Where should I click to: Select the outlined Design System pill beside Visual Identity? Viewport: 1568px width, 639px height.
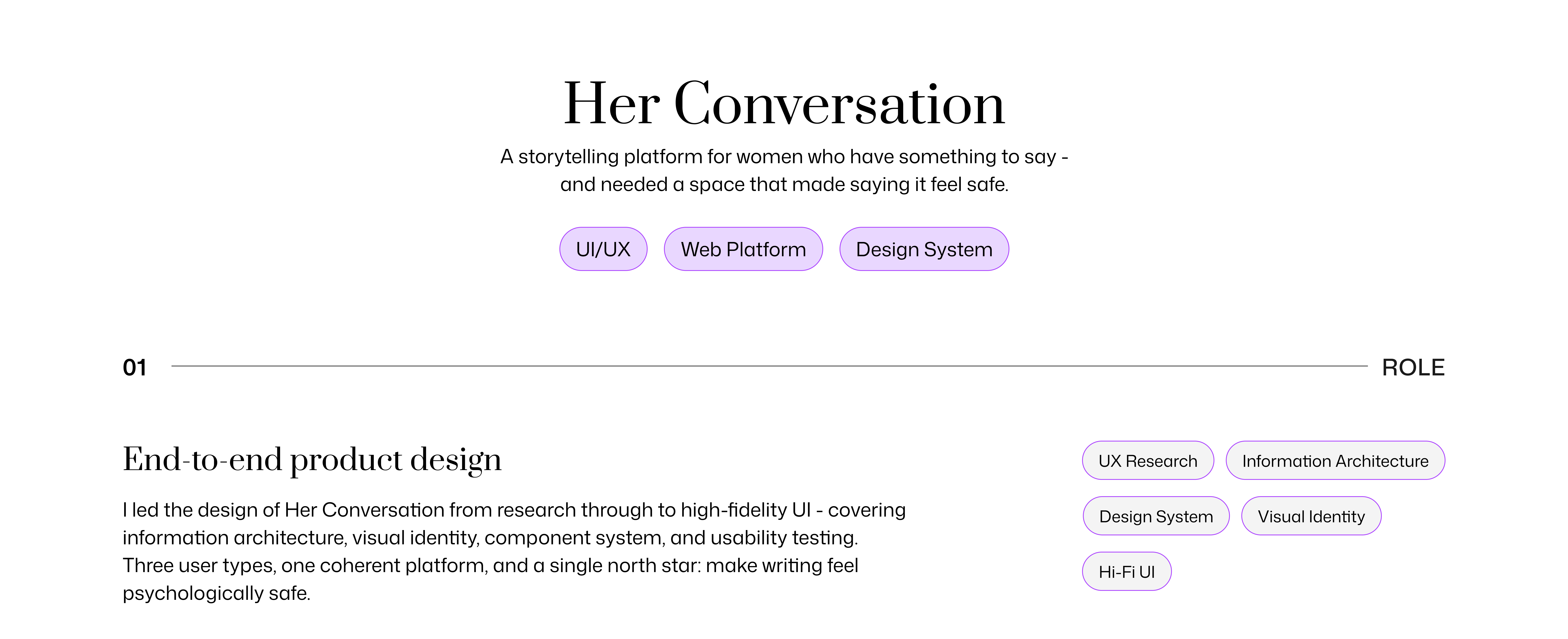1156,516
